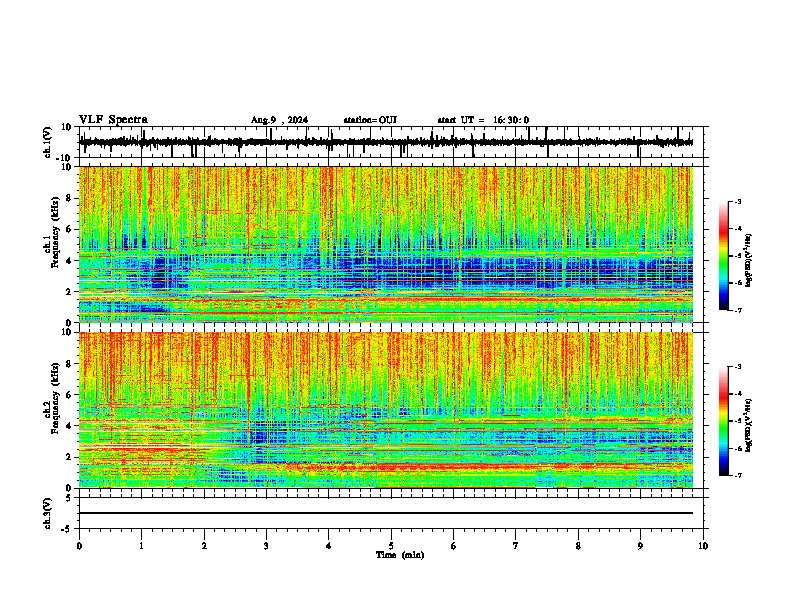Click the ch.1 voltage waveform trace
The image size is (792, 612).
click(x=386, y=142)
